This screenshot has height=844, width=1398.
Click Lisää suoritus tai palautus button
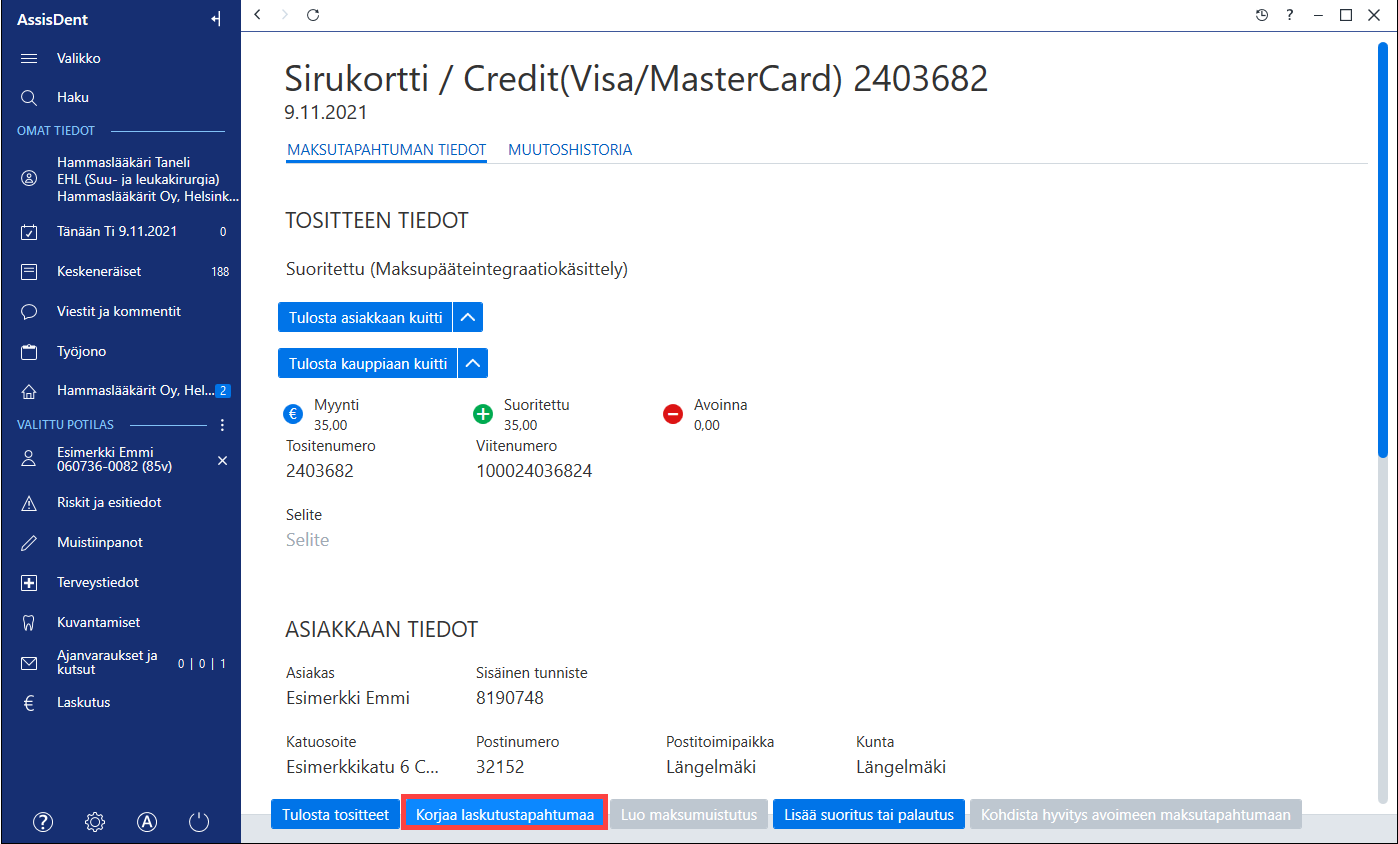click(x=869, y=815)
